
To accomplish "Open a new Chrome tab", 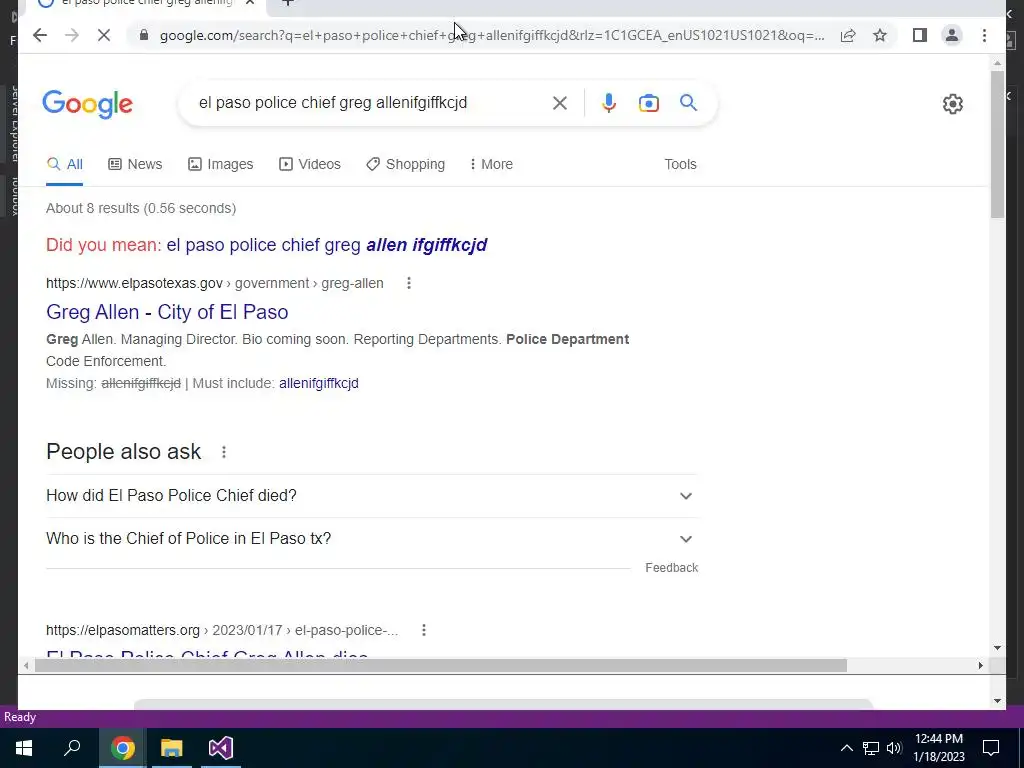I will tap(287, 3).
